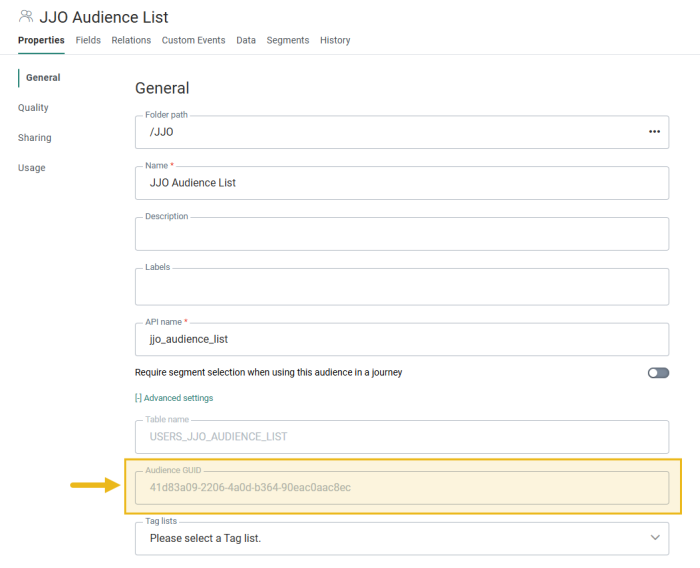Go to the Custom Events tab

click(x=194, y=40)
